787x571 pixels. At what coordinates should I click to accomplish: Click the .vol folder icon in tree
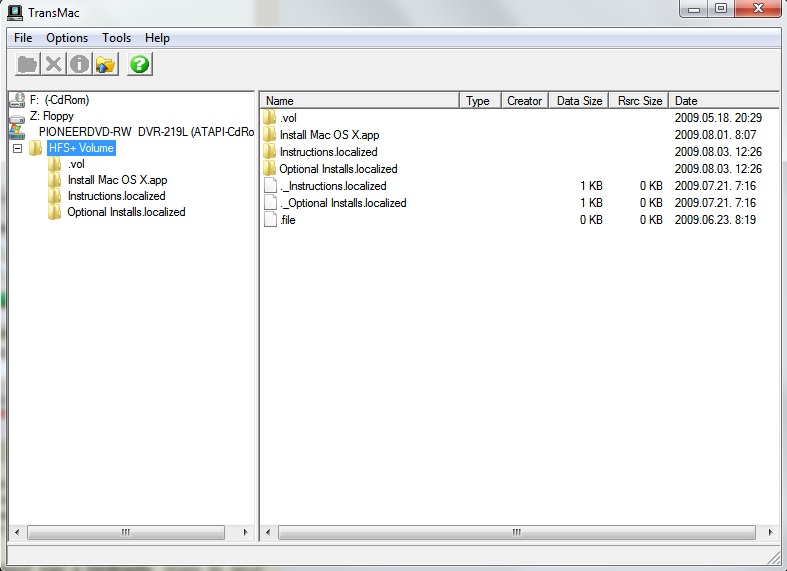coord(55,164)
